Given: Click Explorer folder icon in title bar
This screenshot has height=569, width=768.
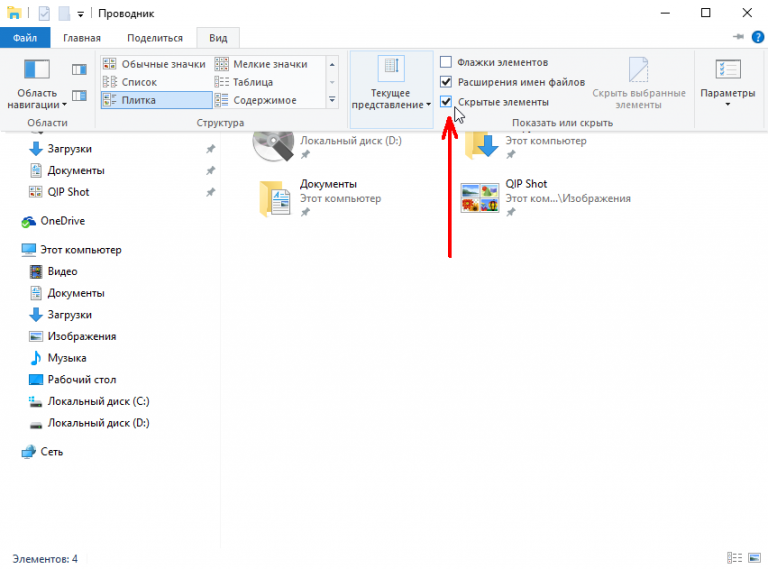Looking at the screenshot, I should coord(14,13).
